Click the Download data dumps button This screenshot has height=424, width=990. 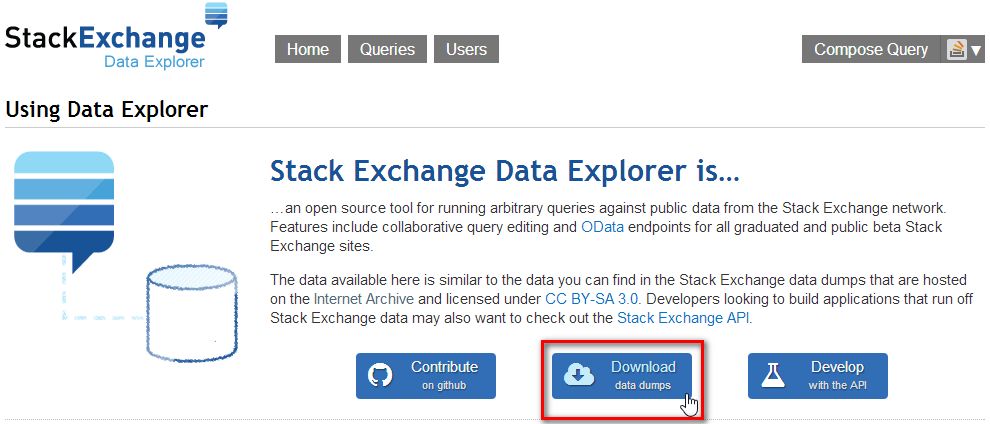[x=622, y=375]
